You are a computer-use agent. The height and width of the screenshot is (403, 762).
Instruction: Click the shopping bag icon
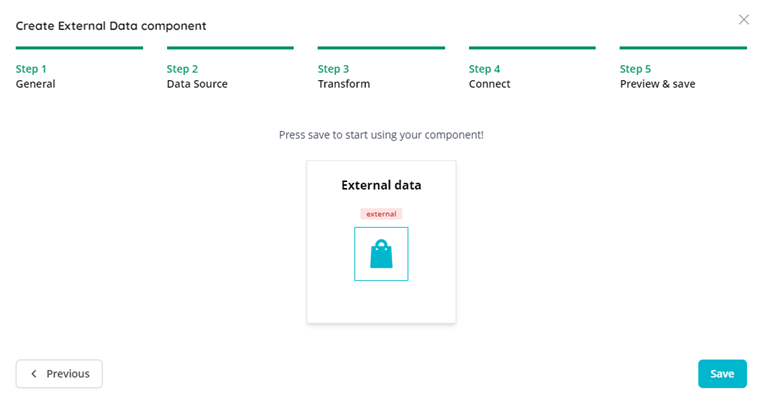(x=381, y=254)
